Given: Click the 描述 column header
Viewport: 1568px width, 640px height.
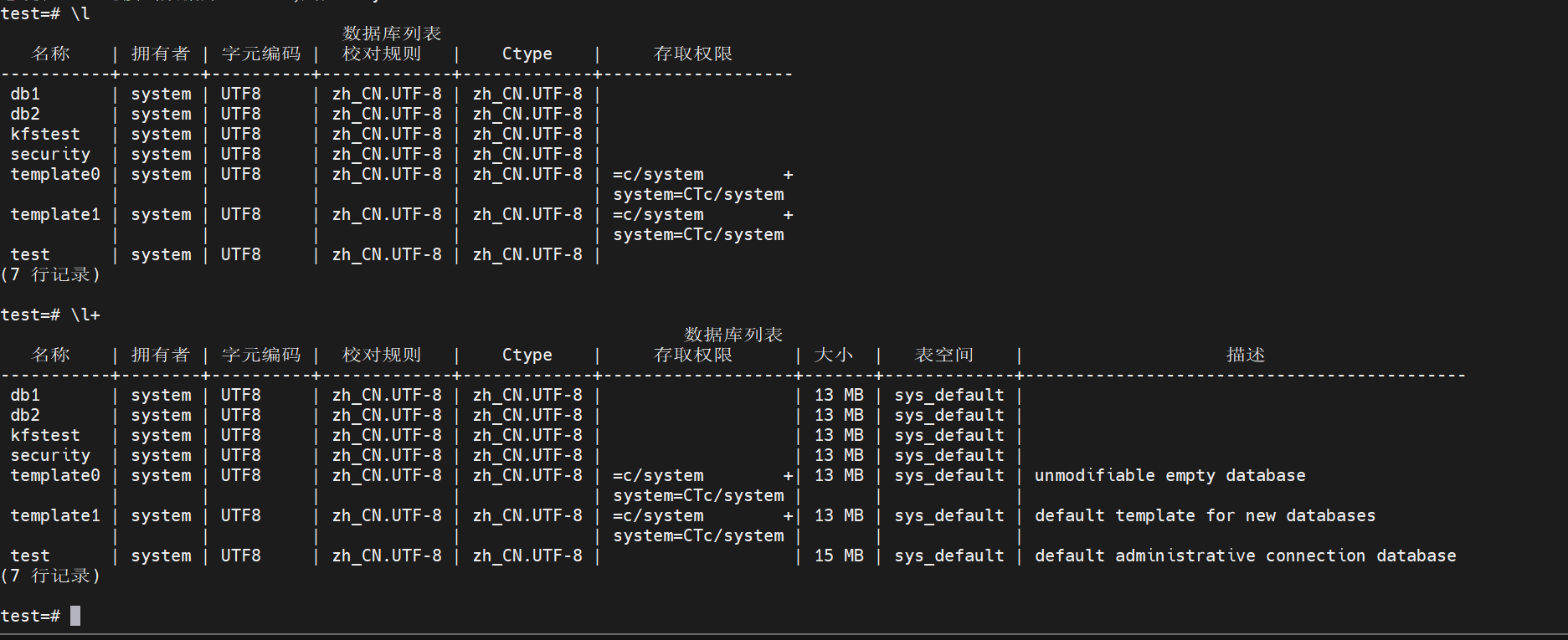Looking at the screenshot, I should [x=1245, y=356].
